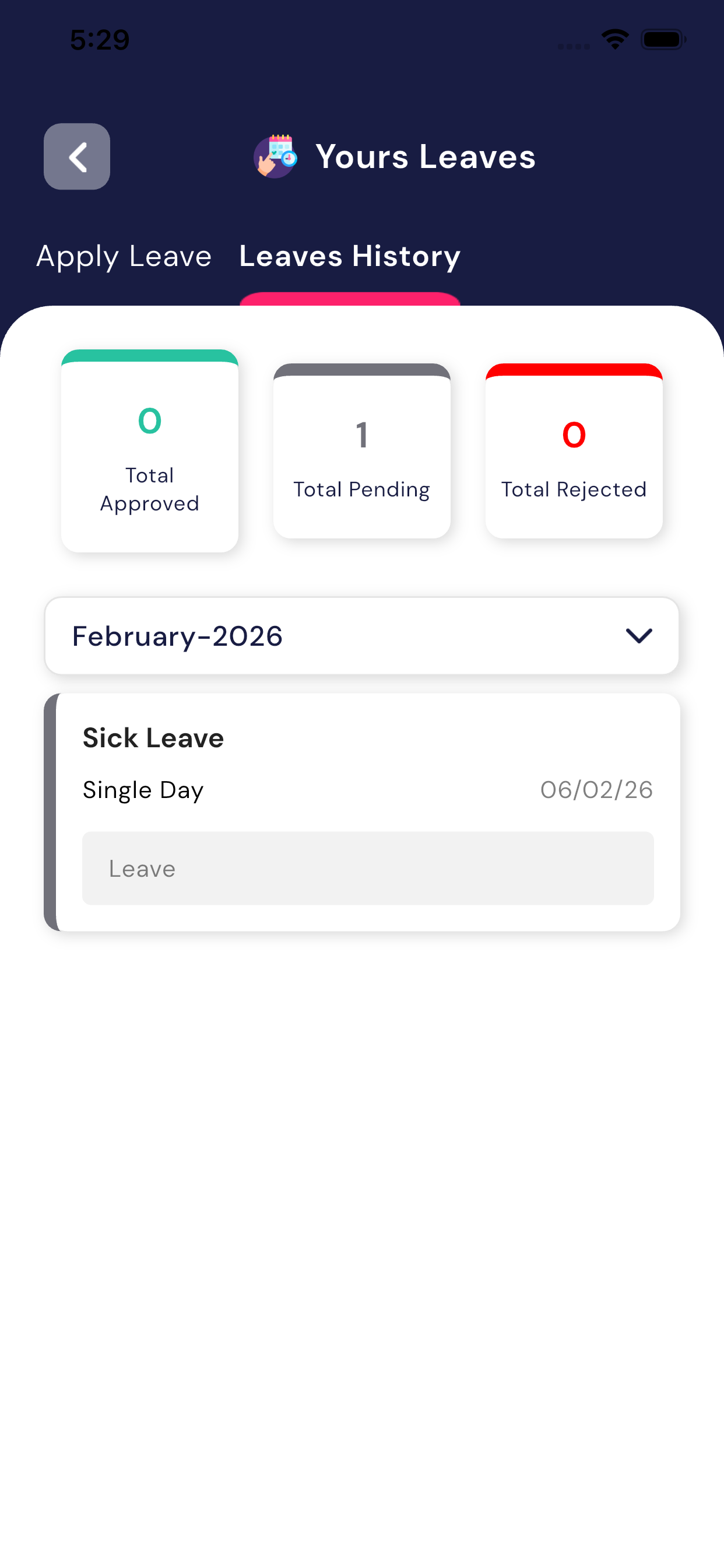The image size is (724, 1568).
Task: Tap the Single Day label
Action: (x=143, y=789)
